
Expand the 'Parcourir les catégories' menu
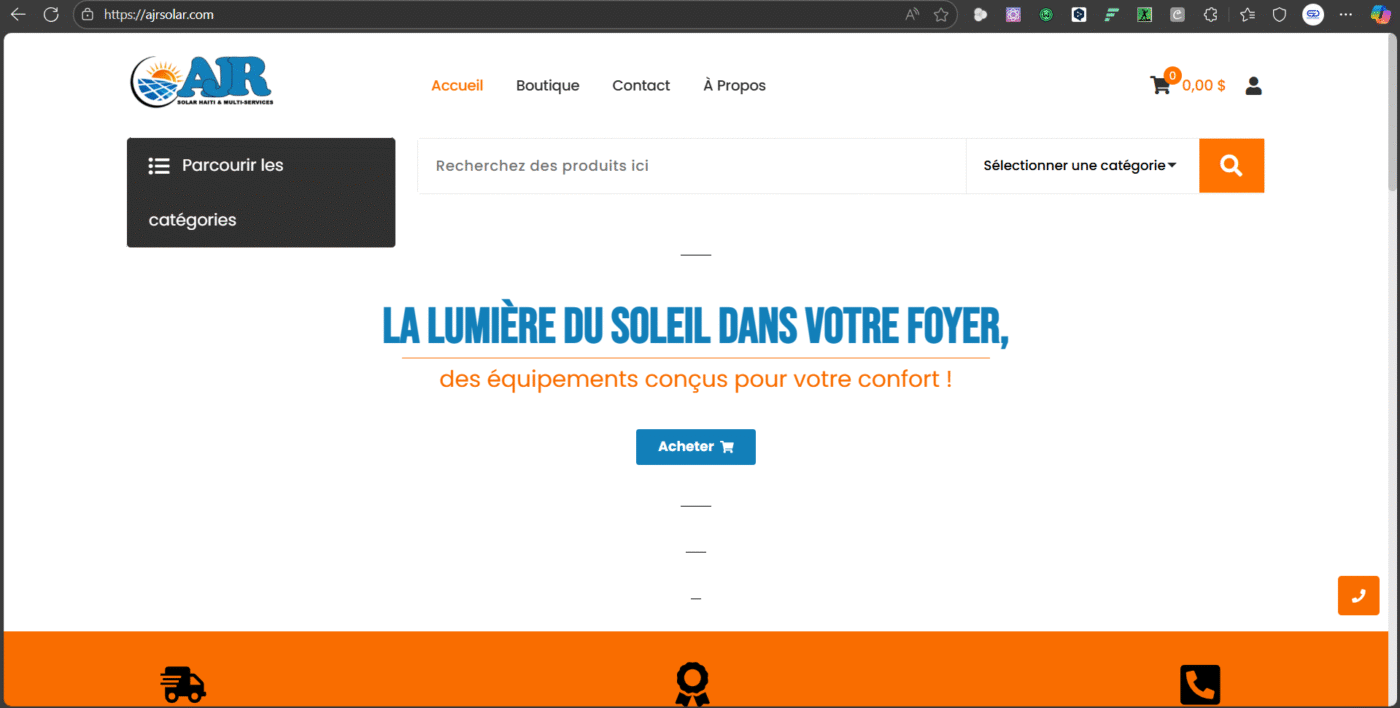[x=260, y=192]
